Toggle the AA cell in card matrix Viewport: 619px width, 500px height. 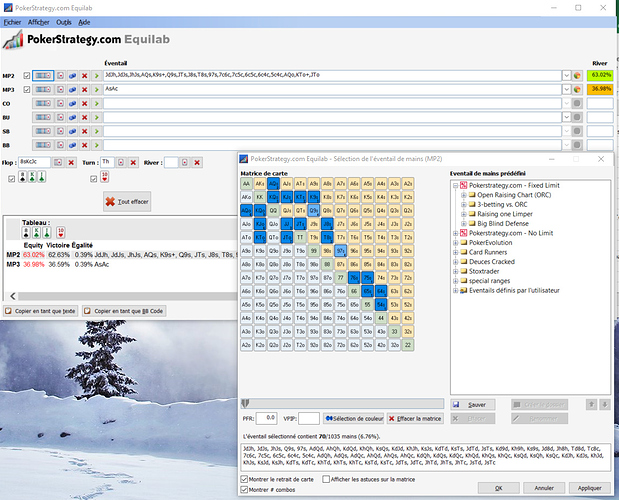(x=246, y=184)
